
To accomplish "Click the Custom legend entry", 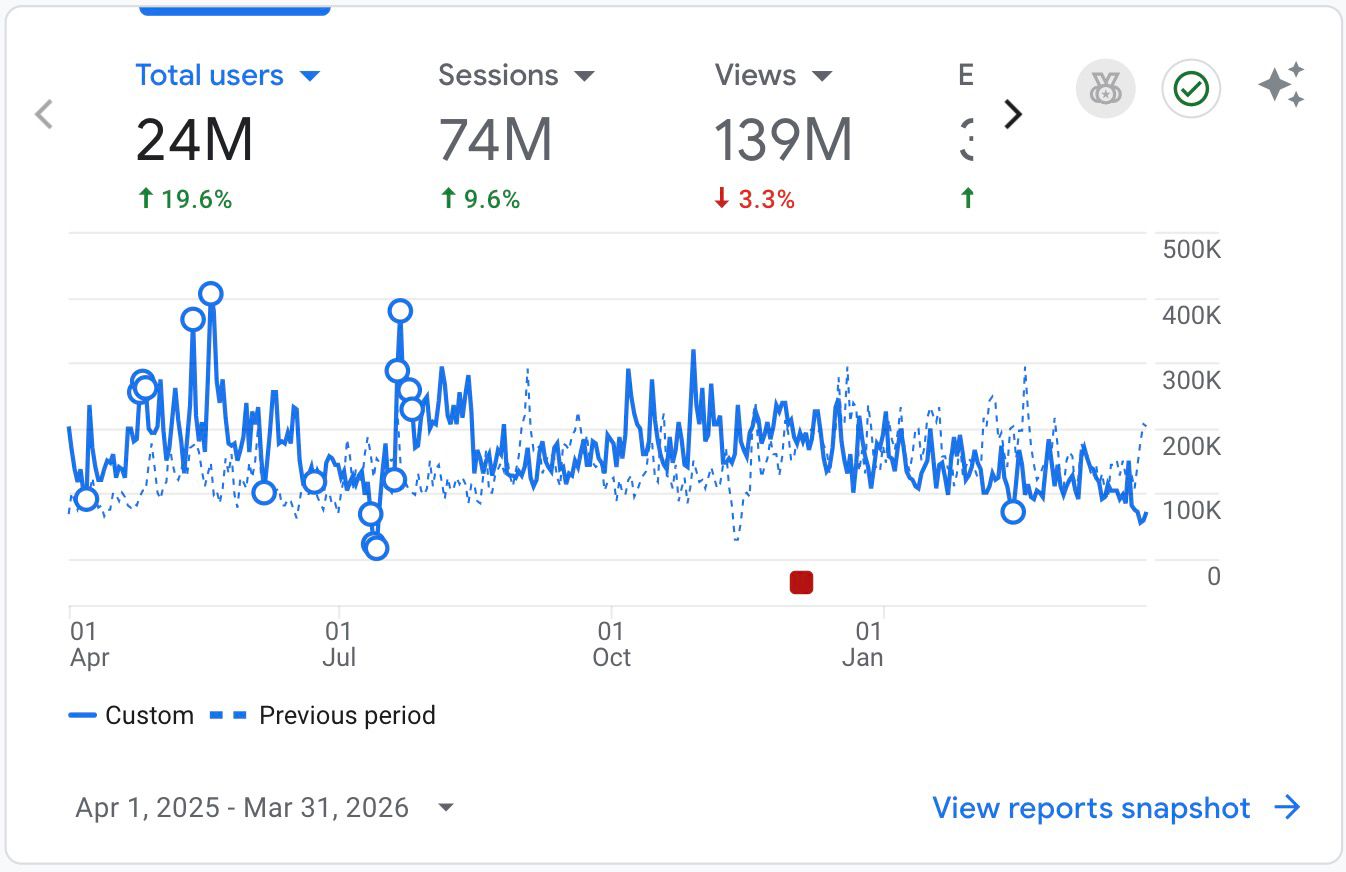I will pyautogui.click(x=131, y=715).
